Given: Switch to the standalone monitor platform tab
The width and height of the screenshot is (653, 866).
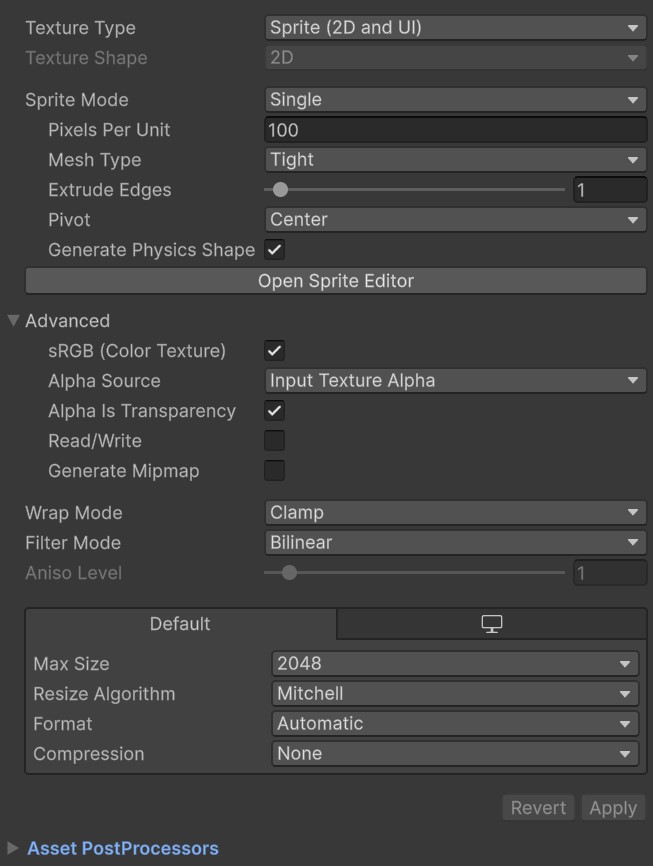Looking at the screenshot, I should click(491, 624).
